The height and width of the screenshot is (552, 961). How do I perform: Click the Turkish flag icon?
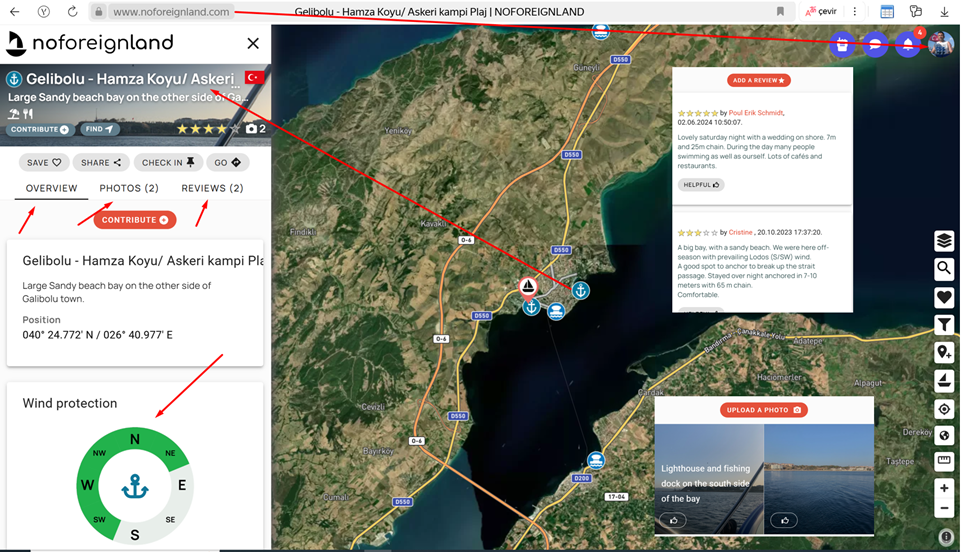click(x=254, y=77)
